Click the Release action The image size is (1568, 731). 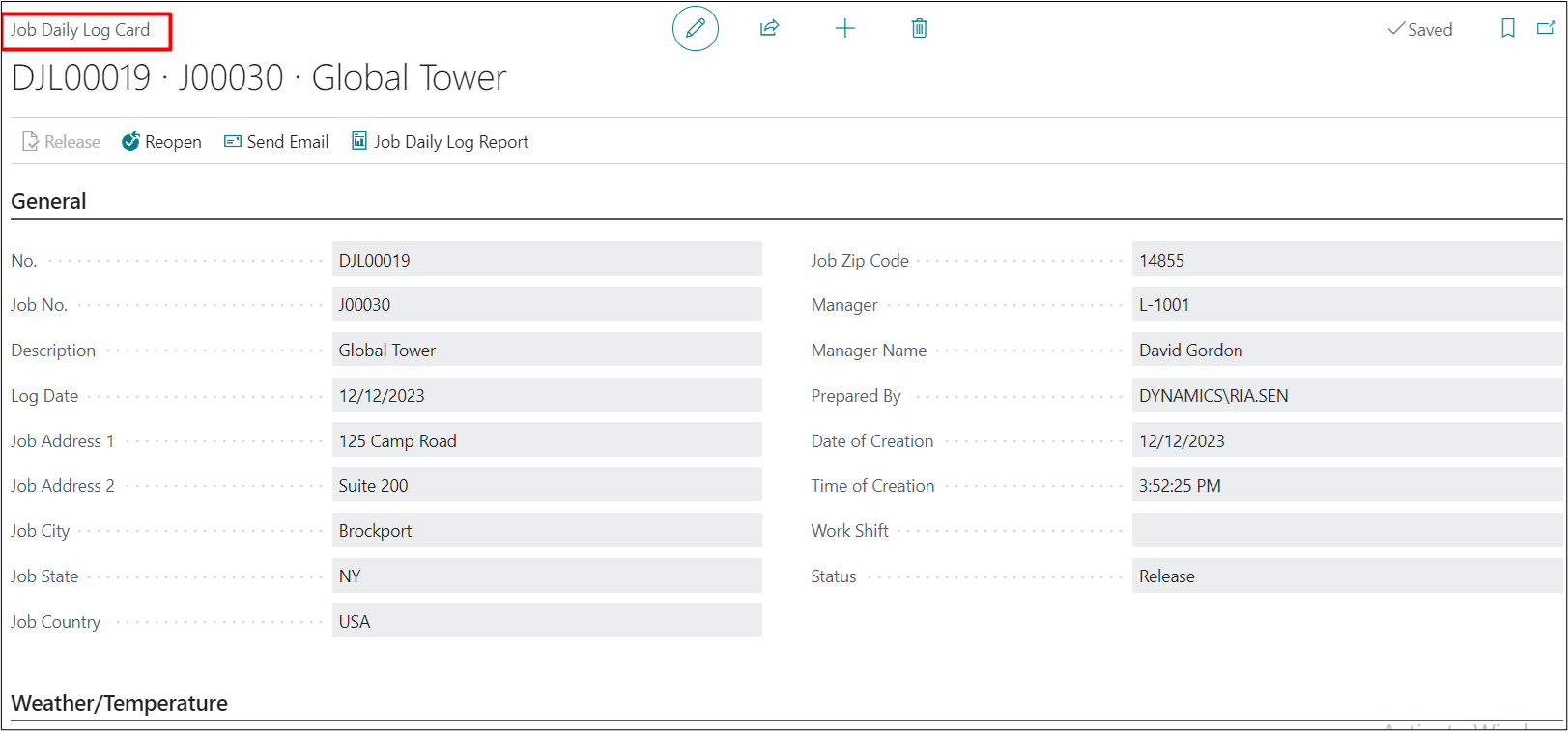coord(61,142)
